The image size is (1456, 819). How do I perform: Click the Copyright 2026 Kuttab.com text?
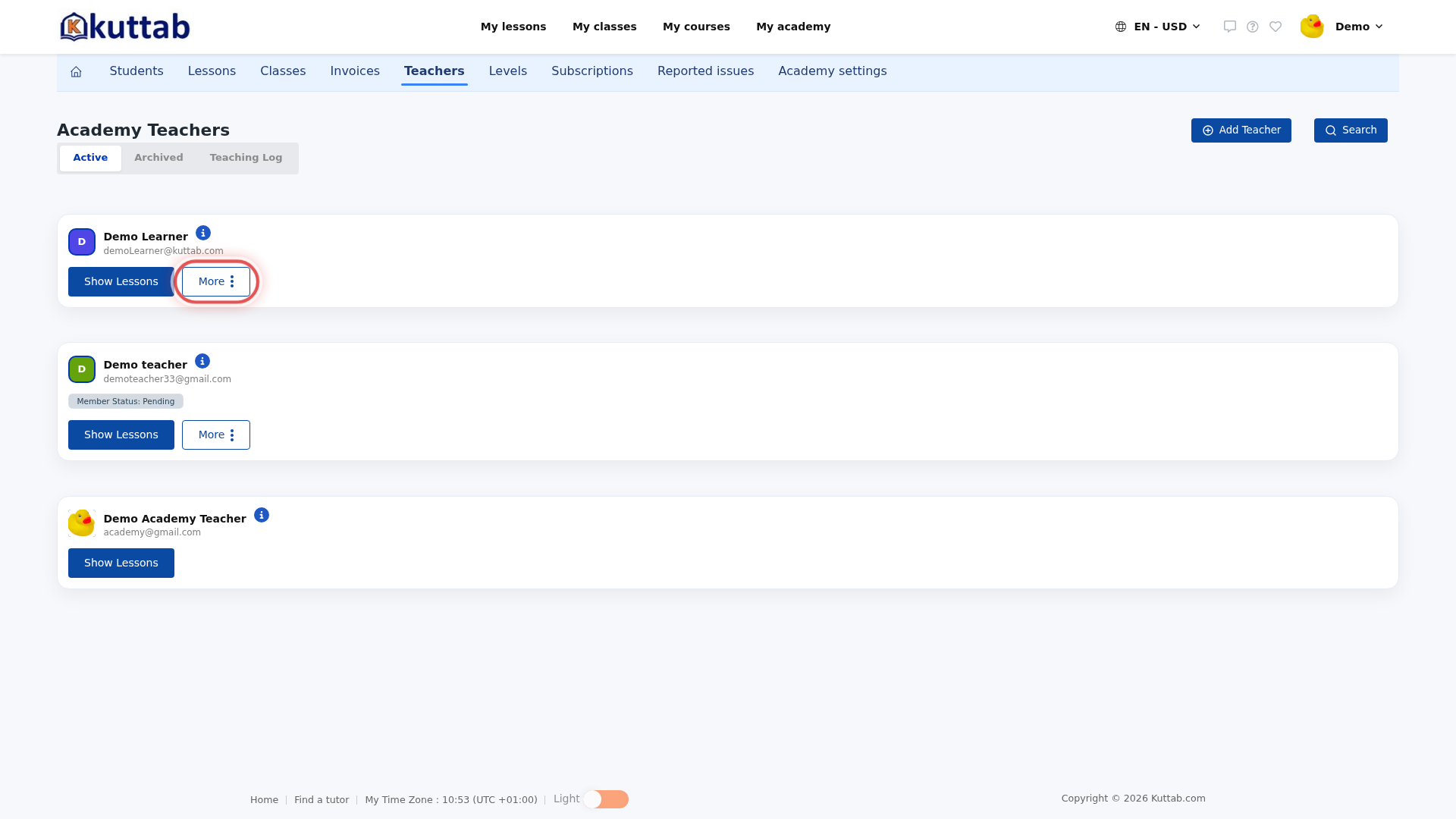pyautogui.click(x=1134, y=799)
